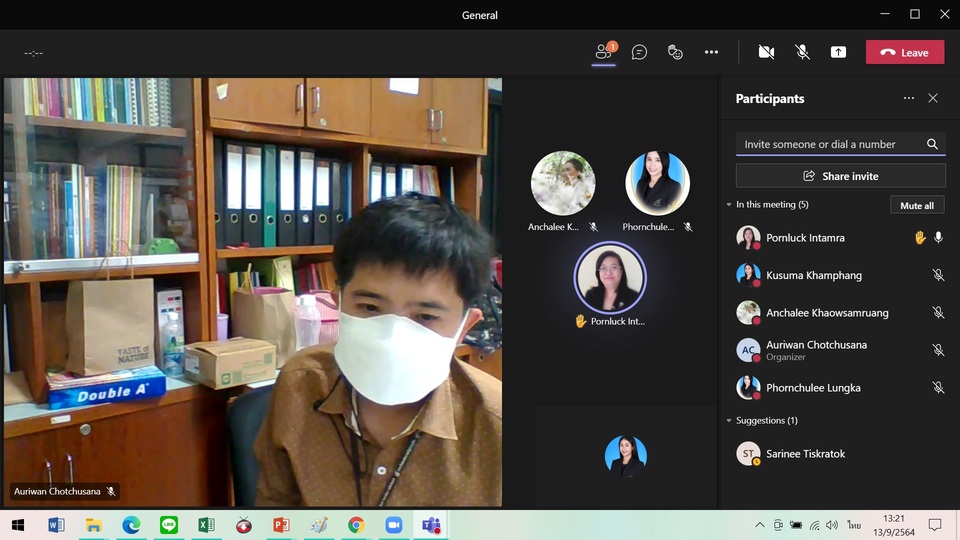Image resolution: width=960 pixels, height=540 pixels.
Task: Click Anchalee Khaowsamruang's muted microphone icon
Action: (x=938, y=312)
